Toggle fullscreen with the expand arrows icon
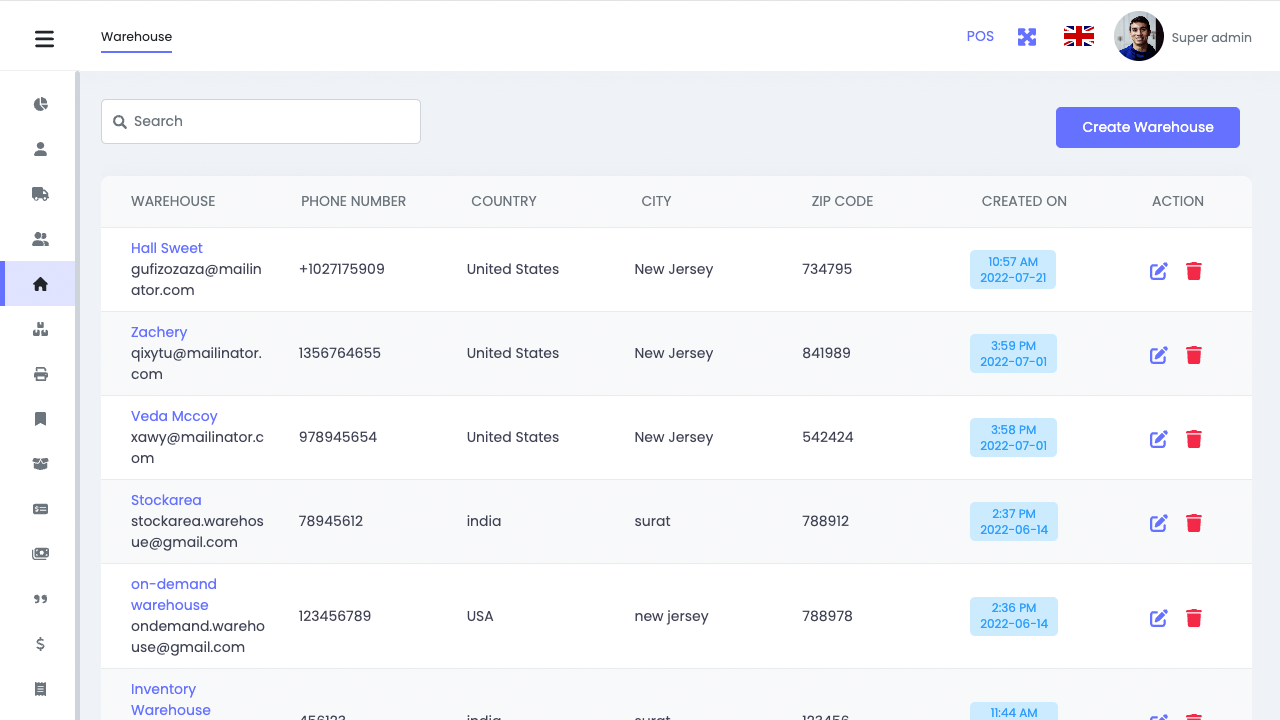 [x=1027, y=37]
